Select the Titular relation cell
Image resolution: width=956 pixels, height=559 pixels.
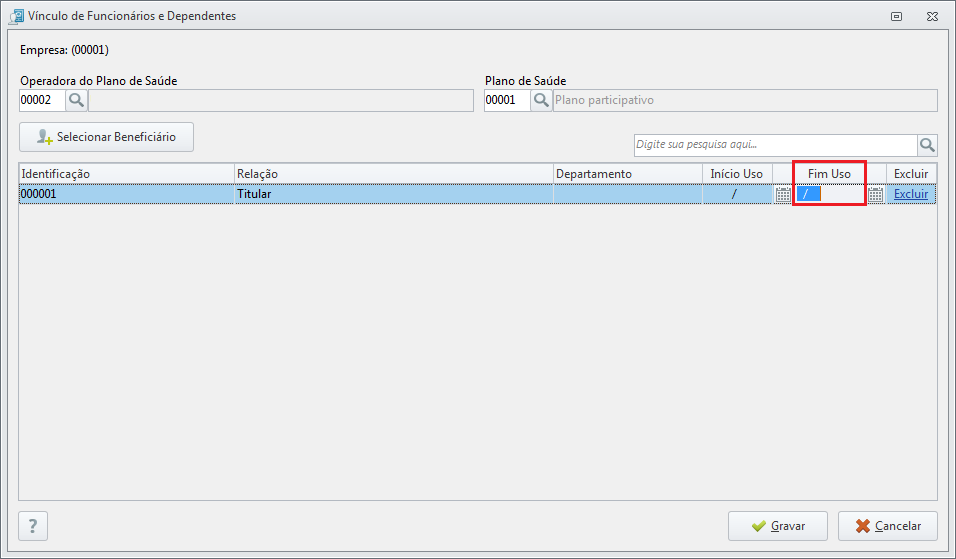point(394,194)
